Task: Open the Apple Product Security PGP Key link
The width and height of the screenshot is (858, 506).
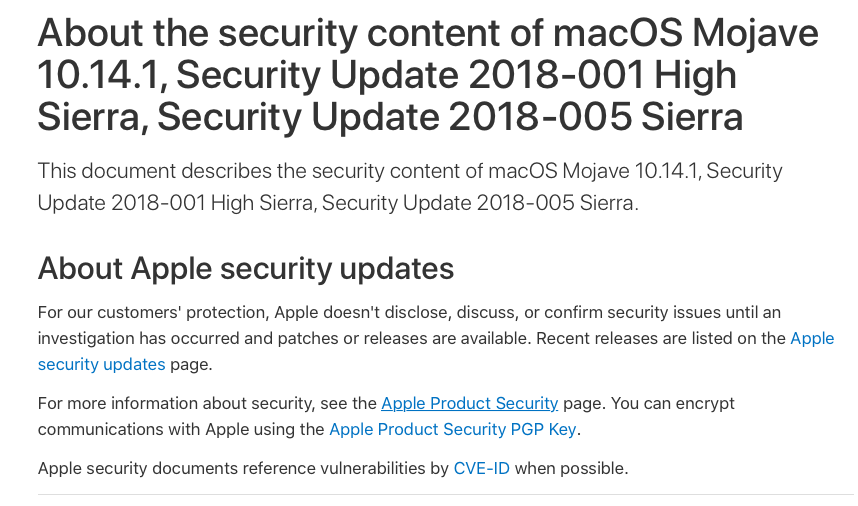Action: click(x=453, y=429)
